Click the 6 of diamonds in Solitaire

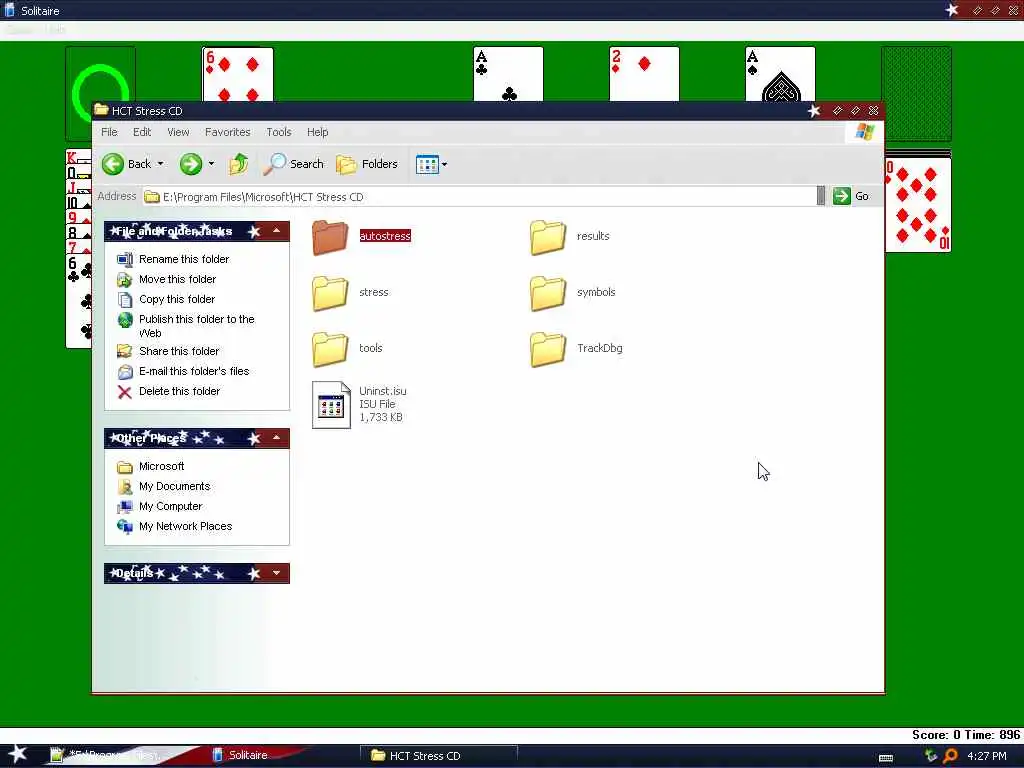pos(238,74)
